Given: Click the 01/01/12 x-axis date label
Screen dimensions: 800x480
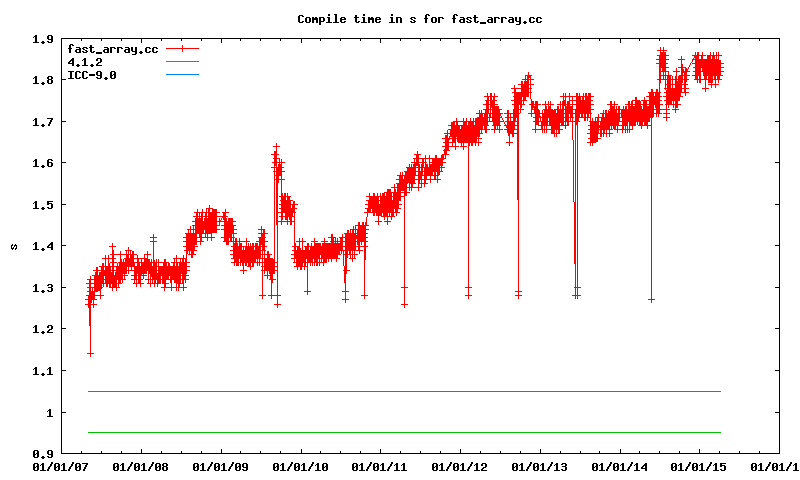Looking at the screenshot, I should pyautogui.click(x=460, y=466).
